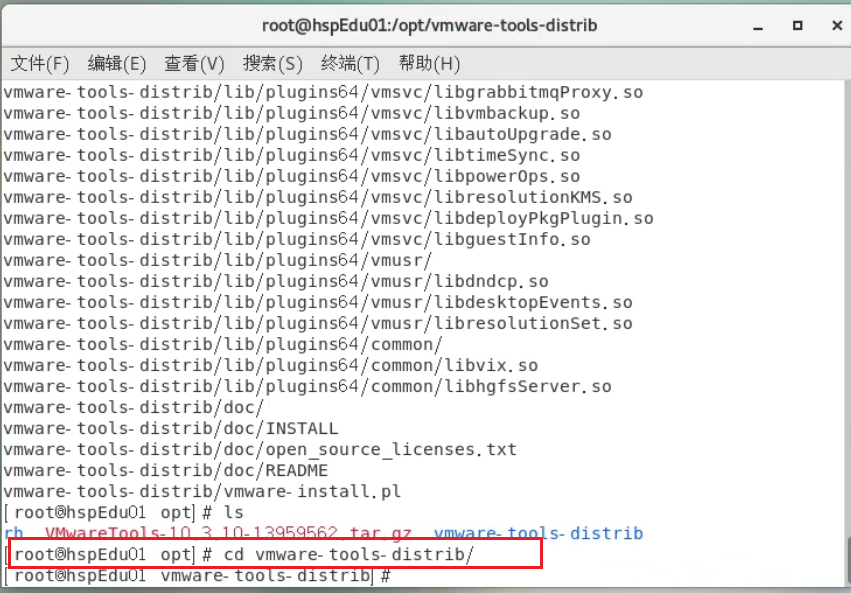Open the 终端(T) menu
The image size is (851, 593).
(350, 63)
